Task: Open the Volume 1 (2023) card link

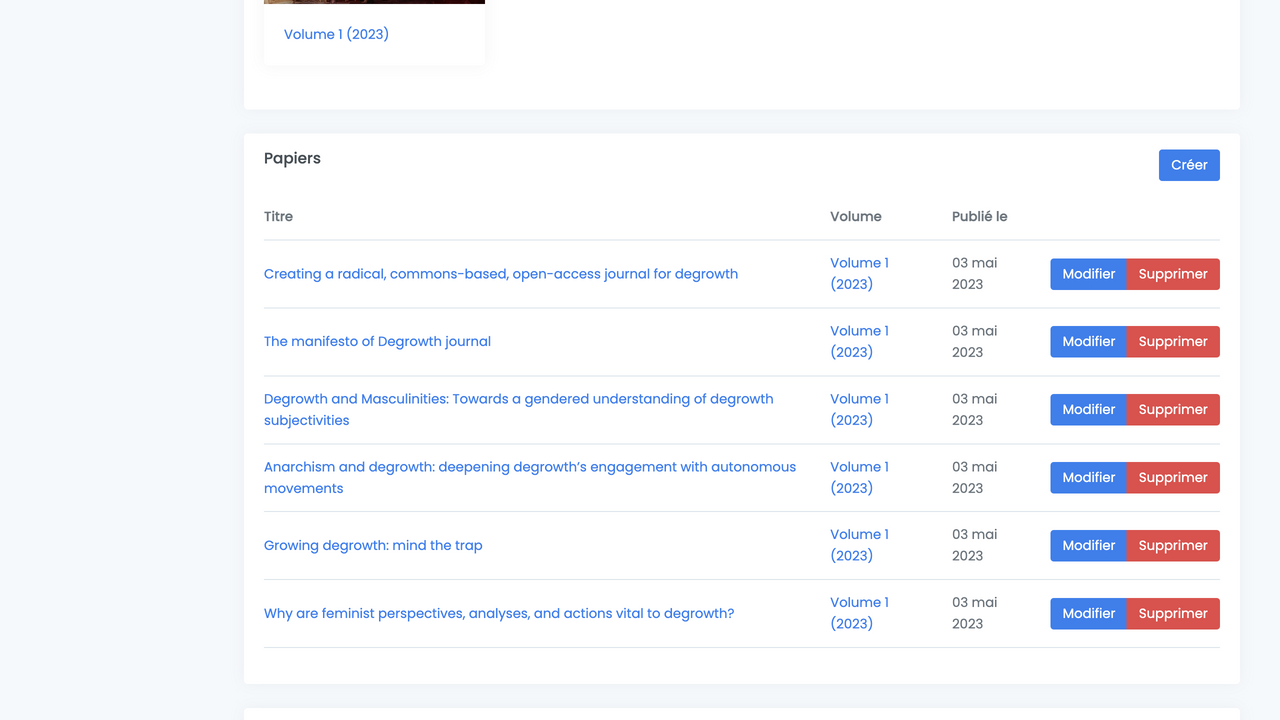Action: 336,34
